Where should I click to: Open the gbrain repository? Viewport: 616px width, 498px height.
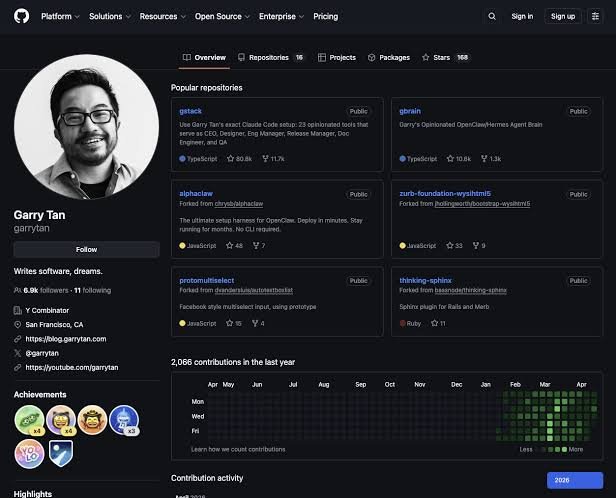(410, 111)
